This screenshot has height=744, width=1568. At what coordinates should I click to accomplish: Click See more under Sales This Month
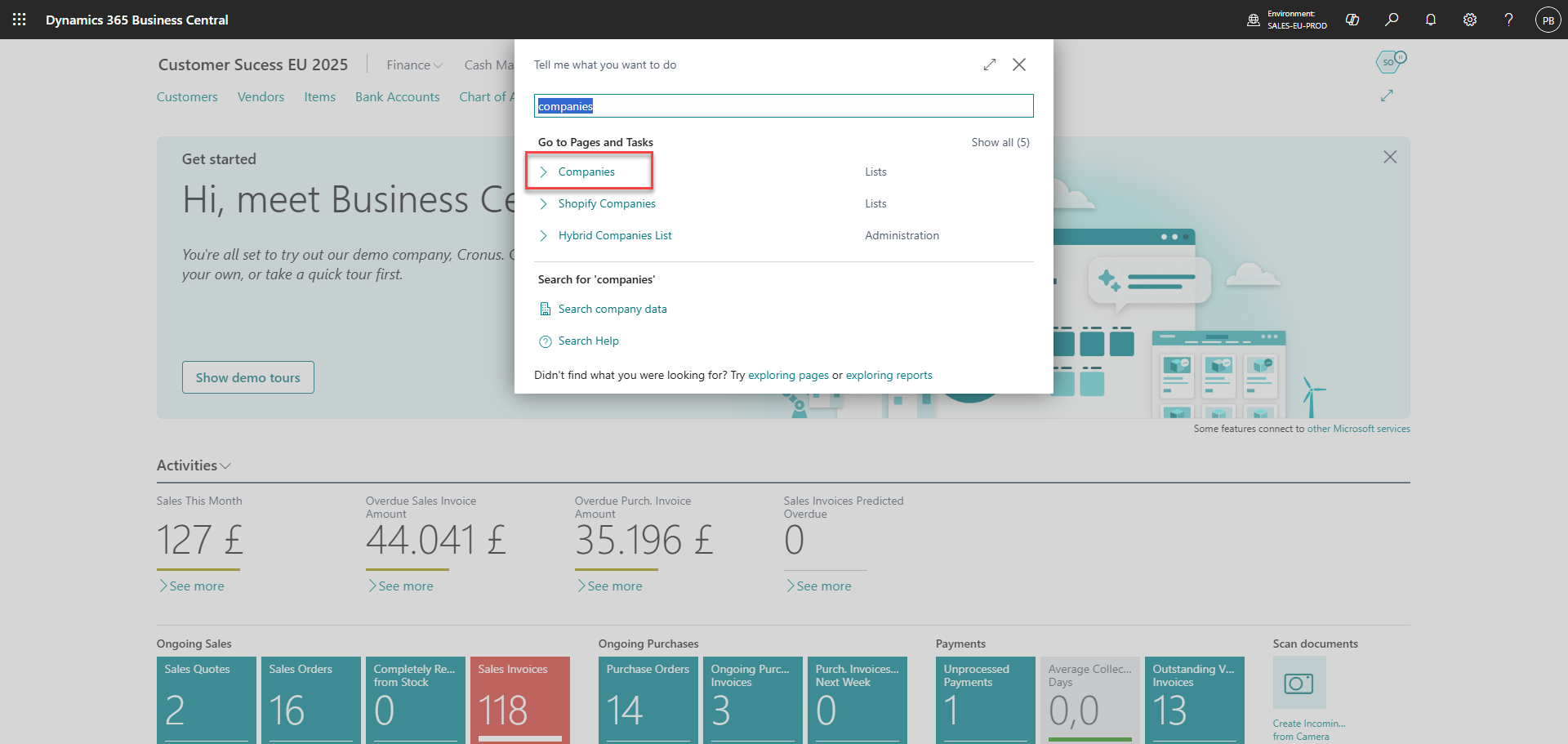(191, 586)
